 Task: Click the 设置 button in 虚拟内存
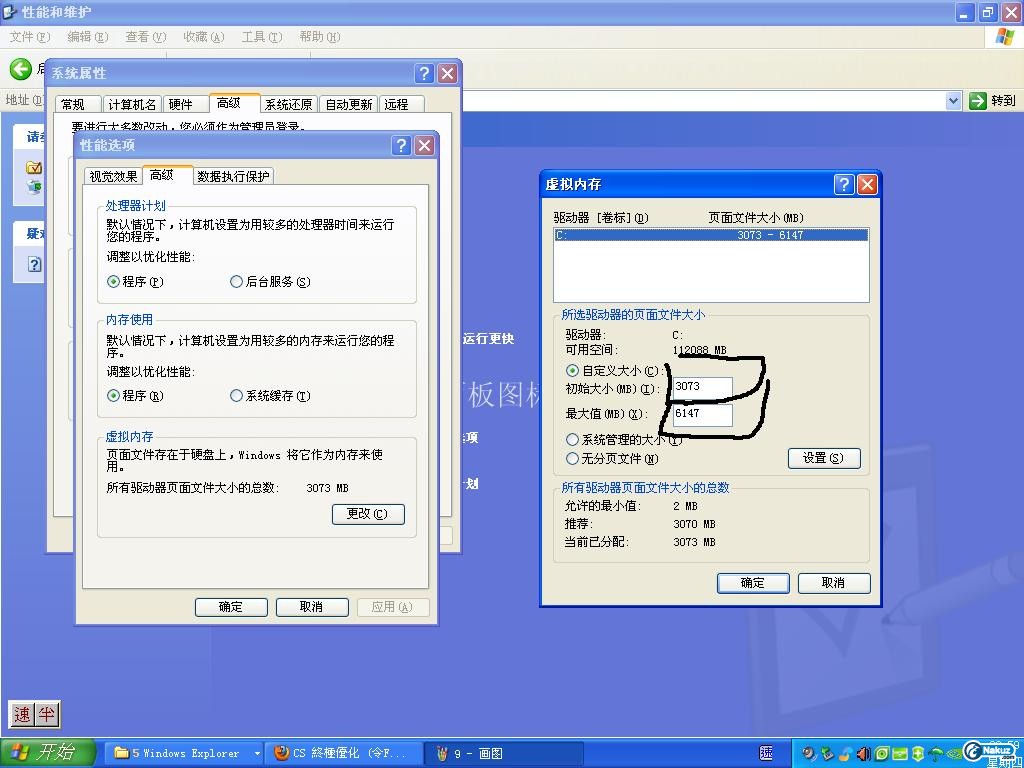824,458
